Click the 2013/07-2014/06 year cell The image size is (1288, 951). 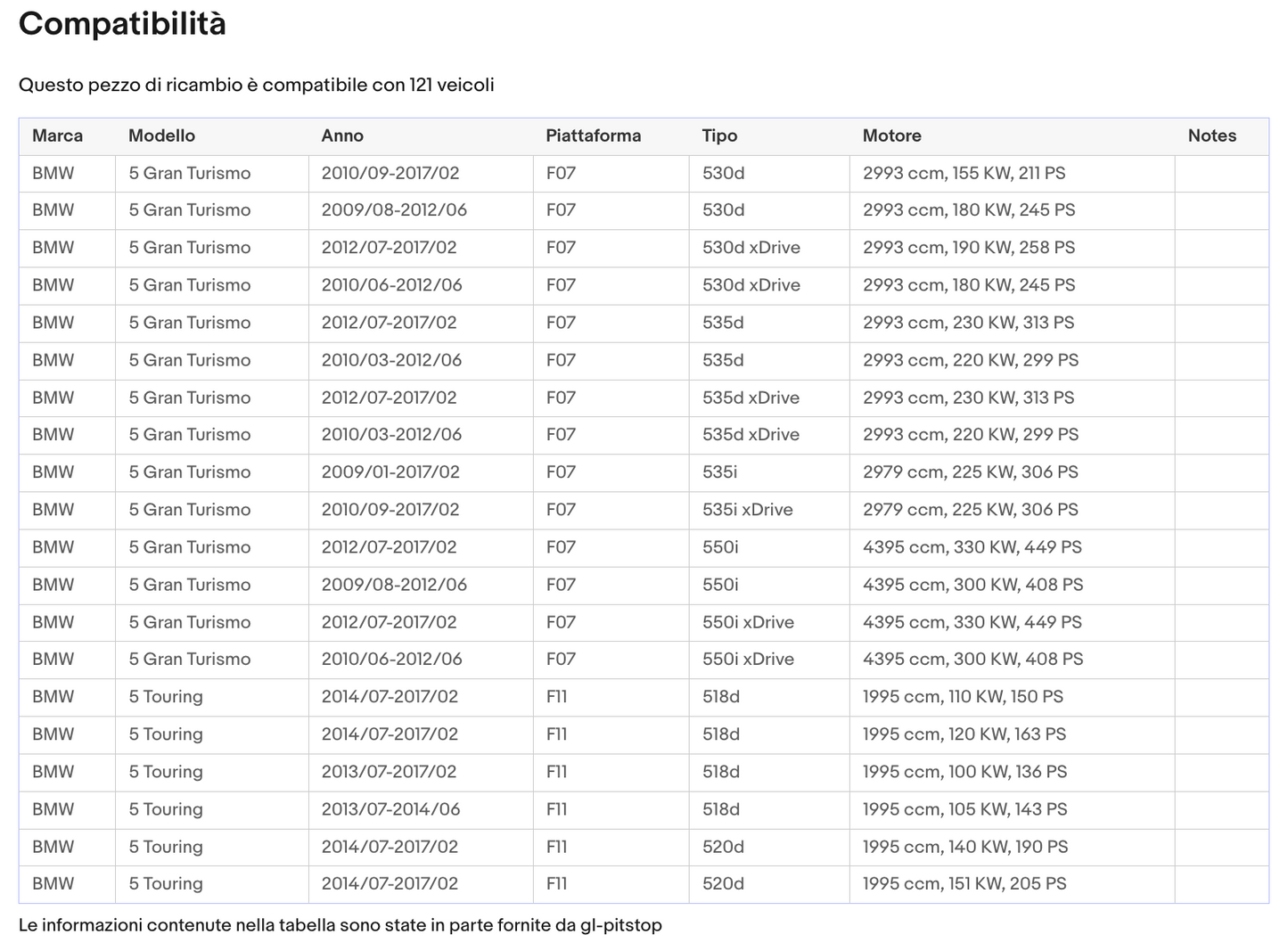390,809
